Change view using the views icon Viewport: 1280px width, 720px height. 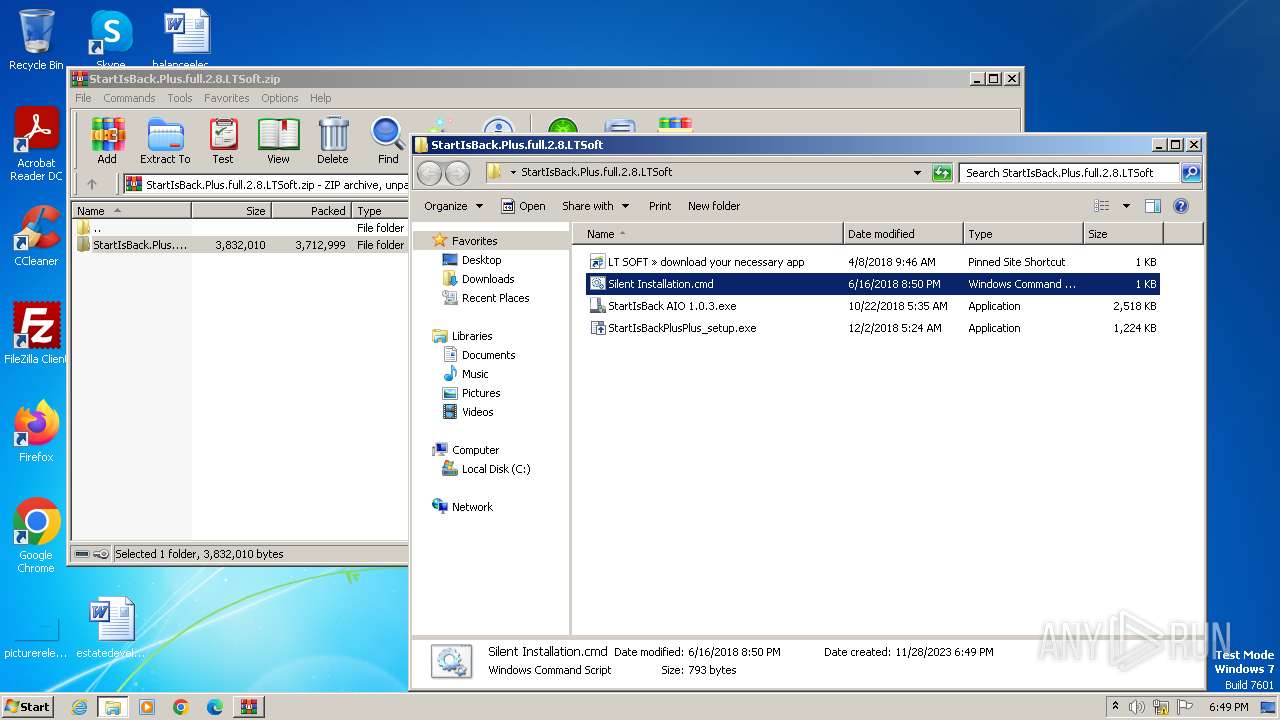click(1102, 206)
